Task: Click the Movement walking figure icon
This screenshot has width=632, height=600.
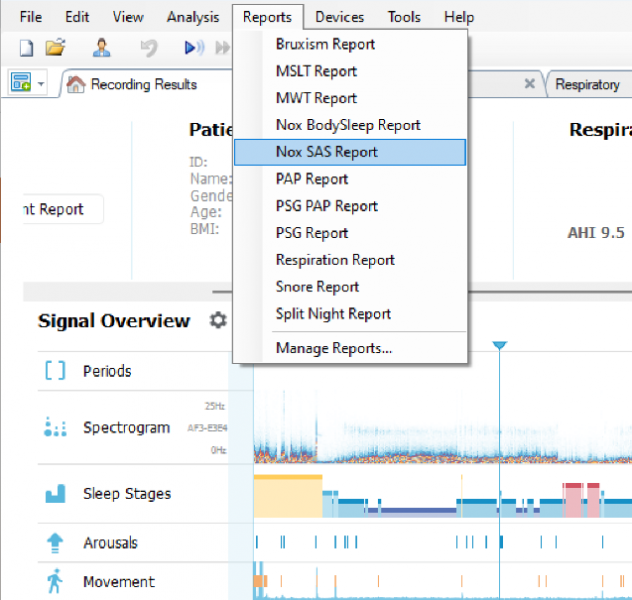Action: point(55,581)
